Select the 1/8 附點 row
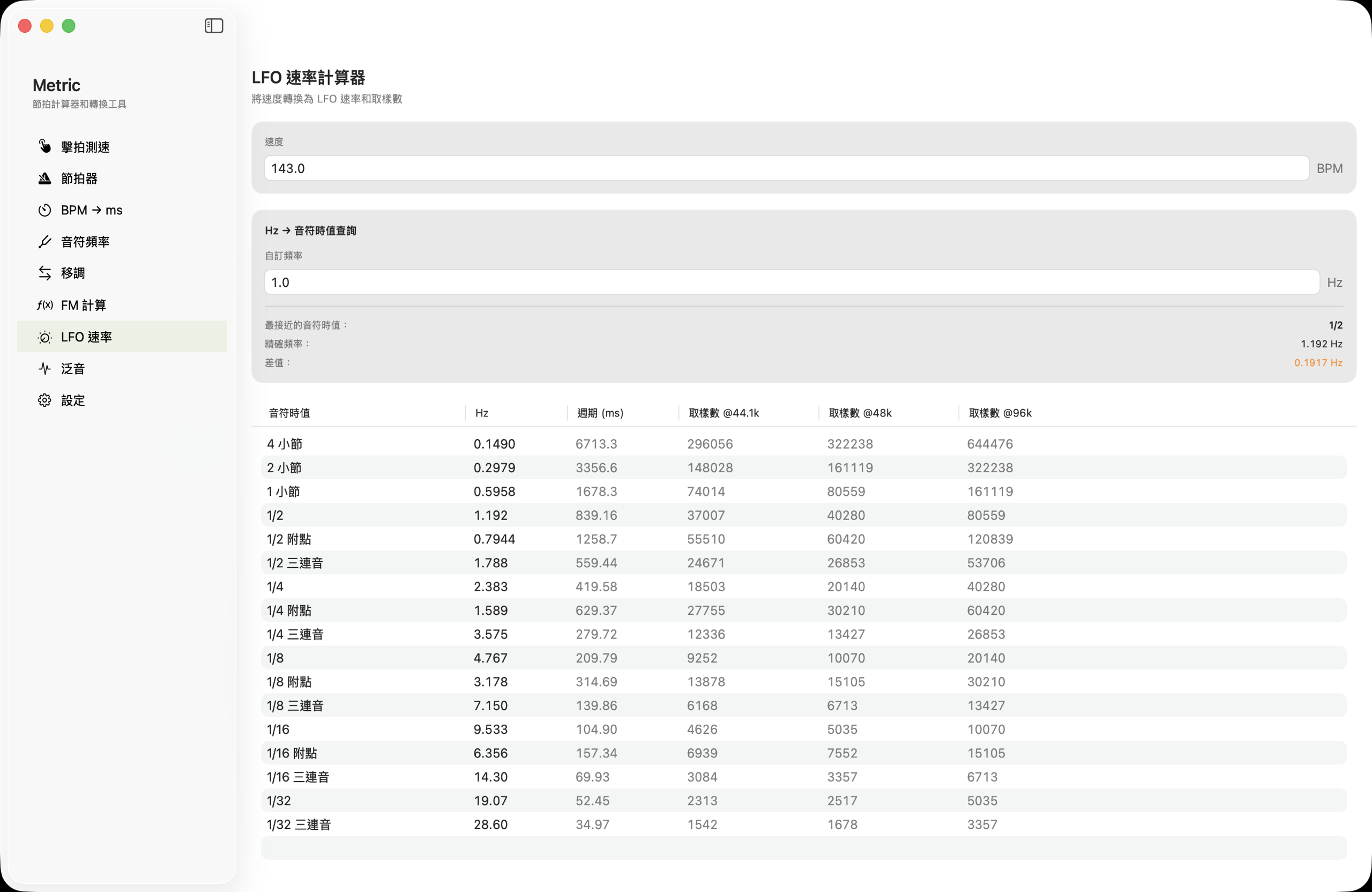This screenshot has width=1372, height=892. pos(803,681)
